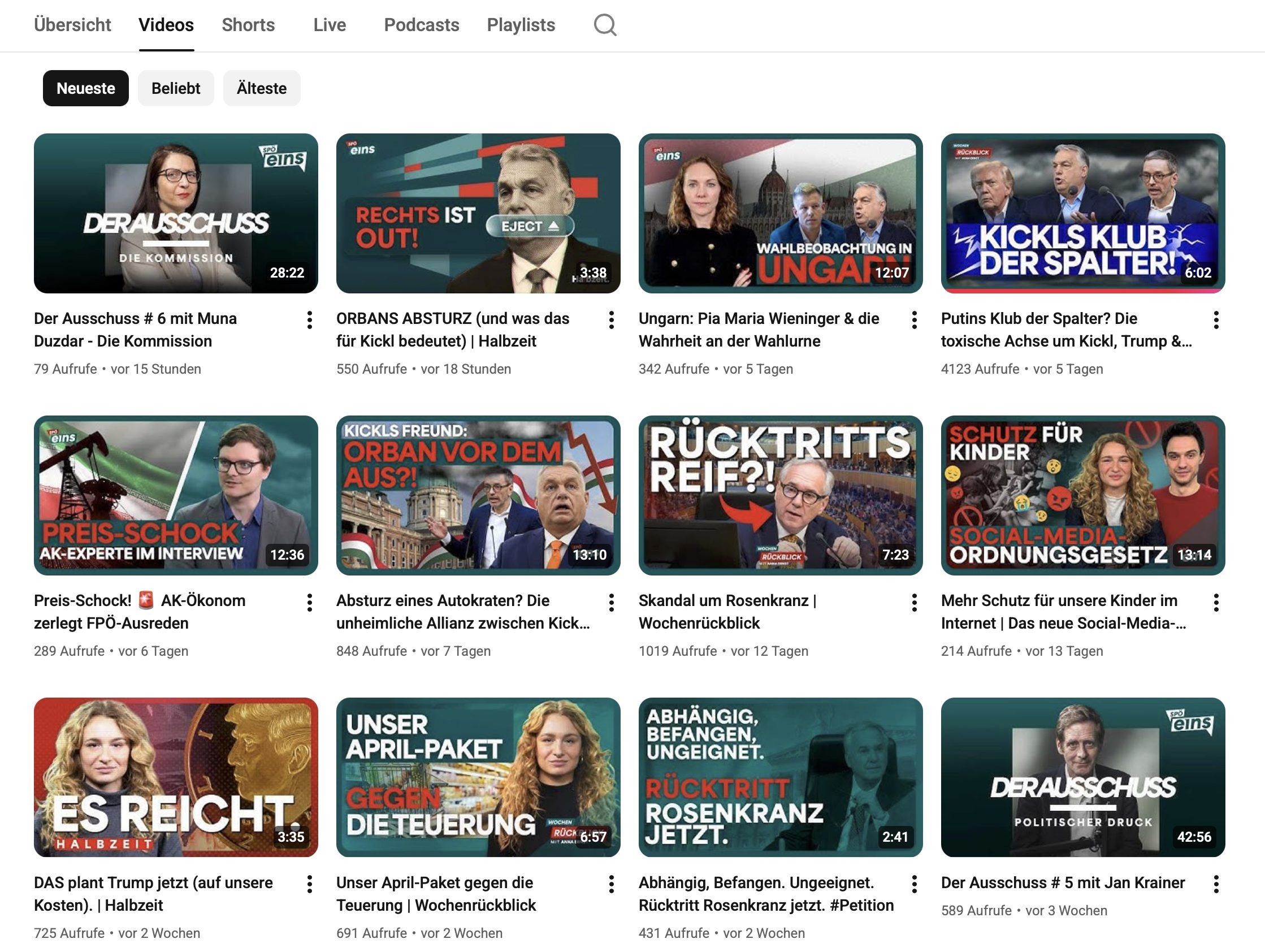Open more options for Ungarn: Pia Maria Wieninger video
The image size is (1265, 952).
tap(914, 320)
